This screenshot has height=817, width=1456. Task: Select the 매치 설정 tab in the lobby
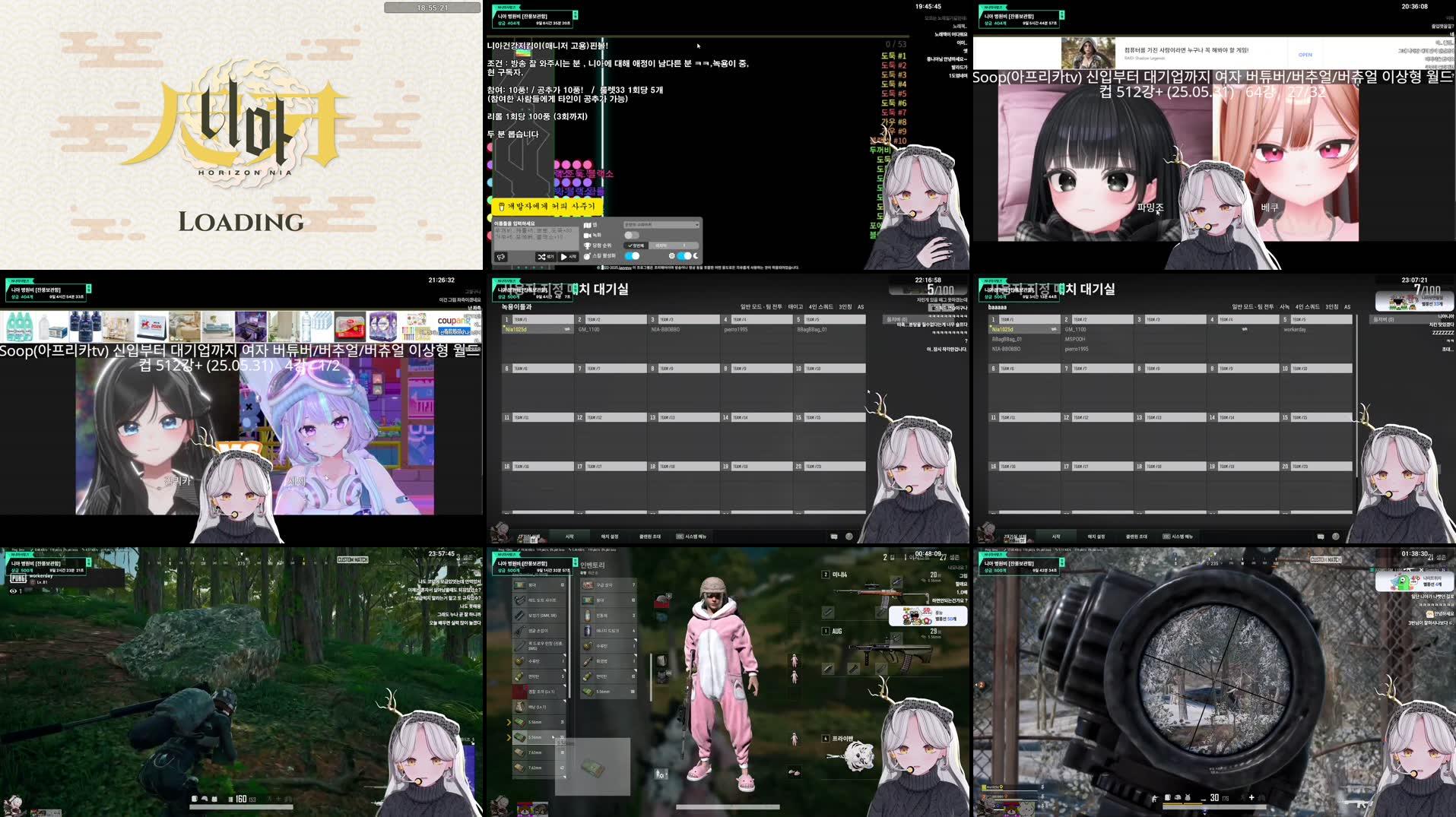[610, 536]
